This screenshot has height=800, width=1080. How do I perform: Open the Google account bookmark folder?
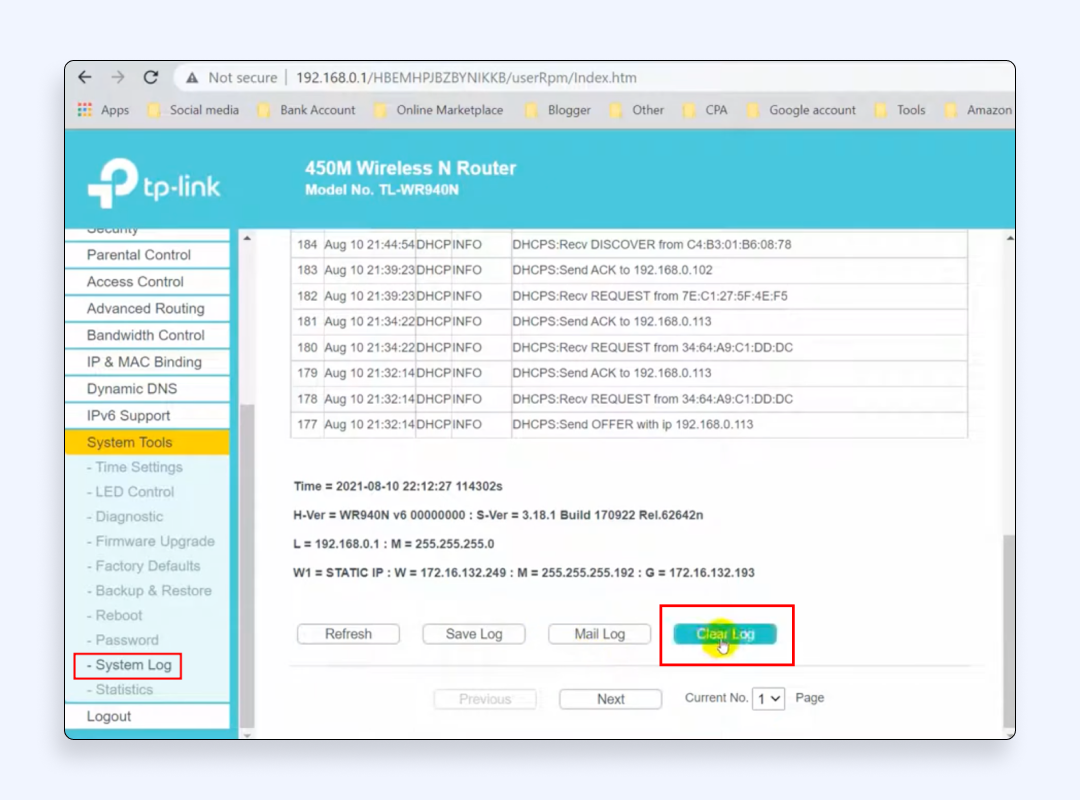click(x=801, y=110)
